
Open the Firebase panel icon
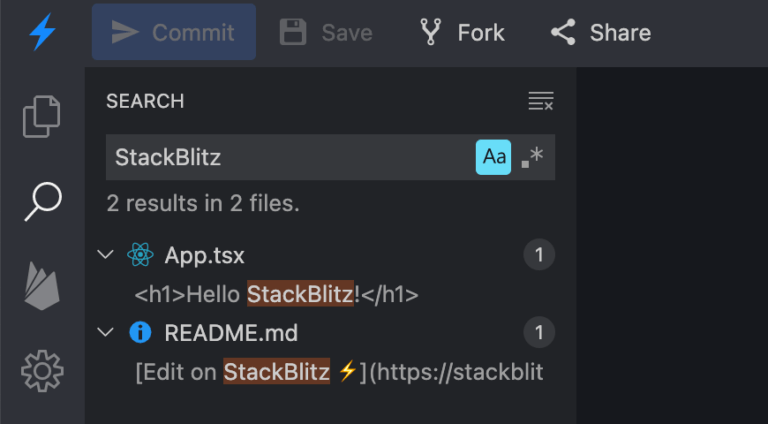click(42, 286)
